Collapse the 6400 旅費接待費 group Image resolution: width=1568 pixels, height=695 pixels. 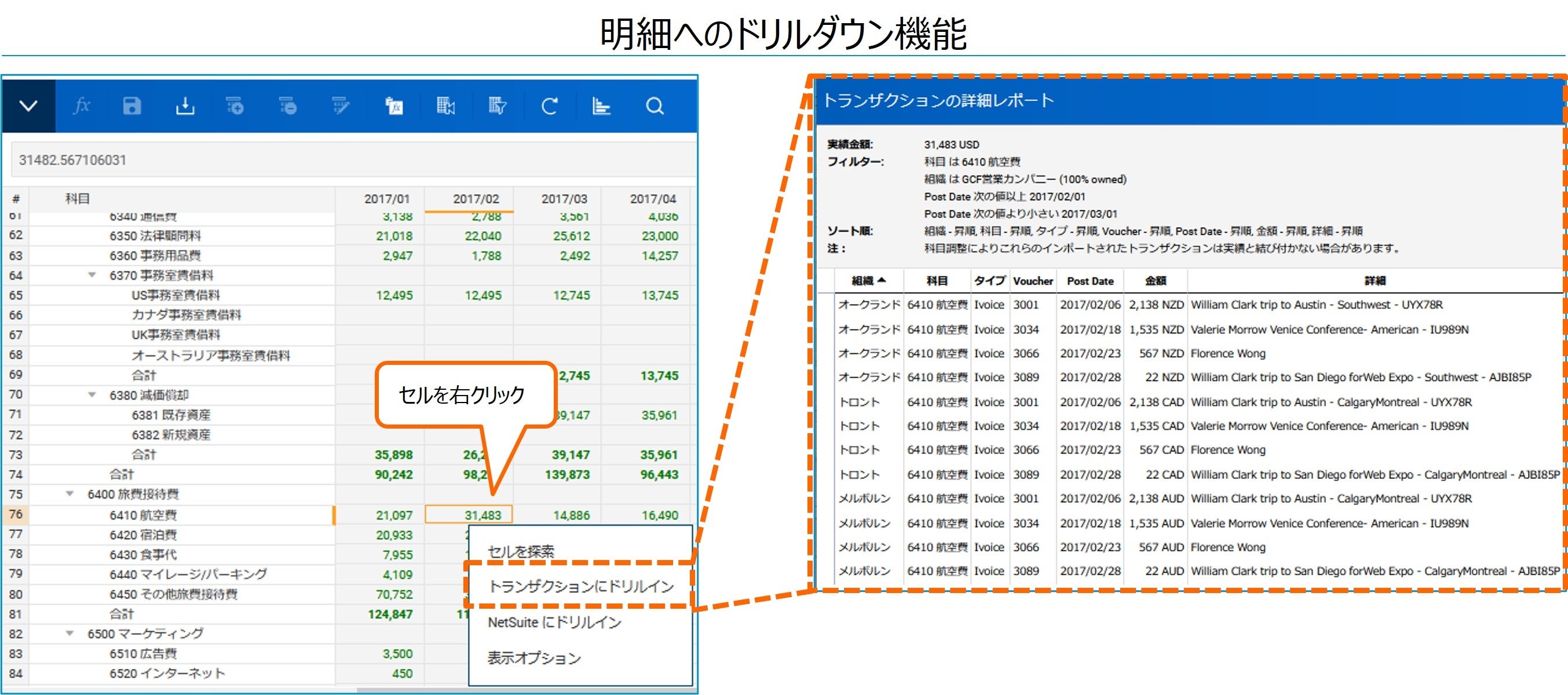pyautogui.click(x=70, y=494)
